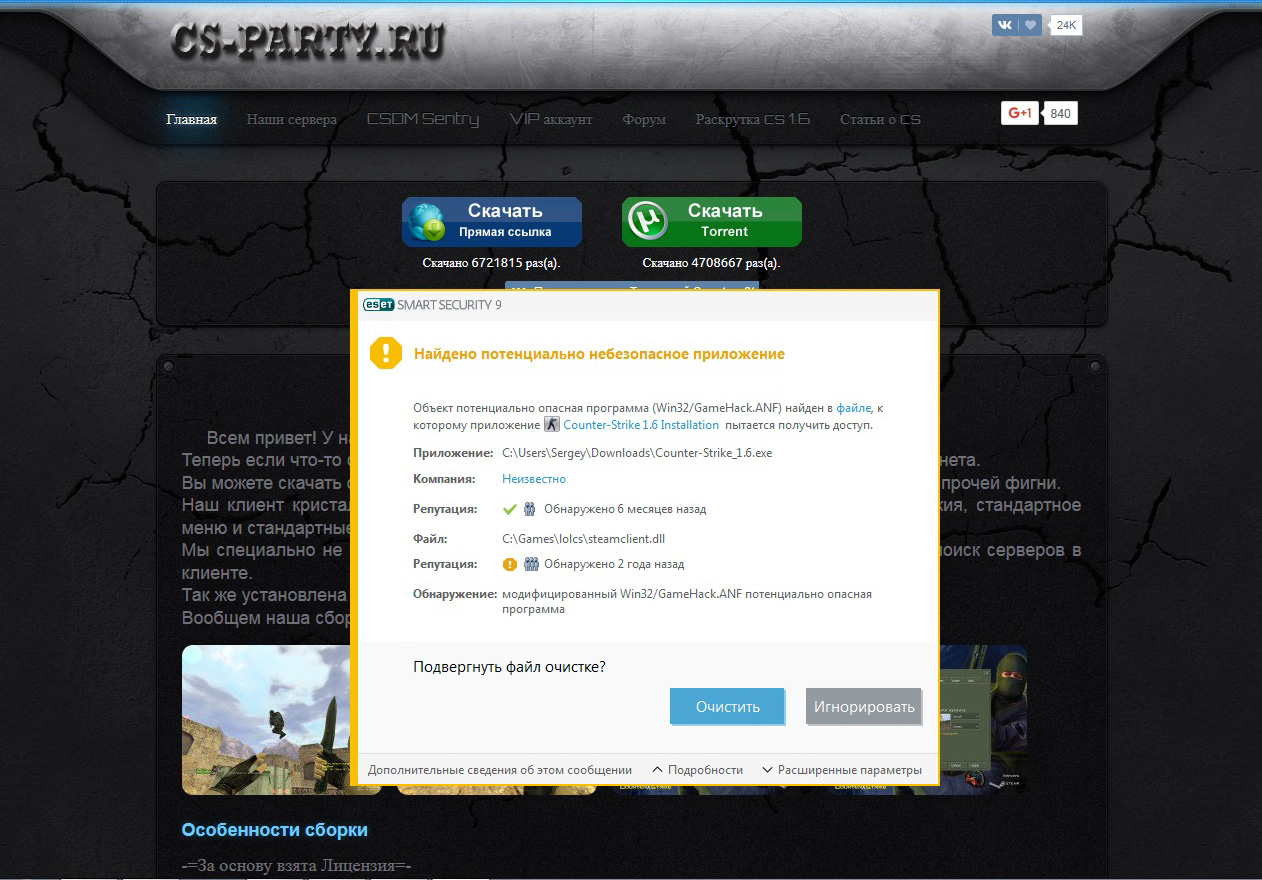Click the Подвергнуть файл очистке? question
The height and width of the screenshot is (880, 1262).
(x=509, y=667)
